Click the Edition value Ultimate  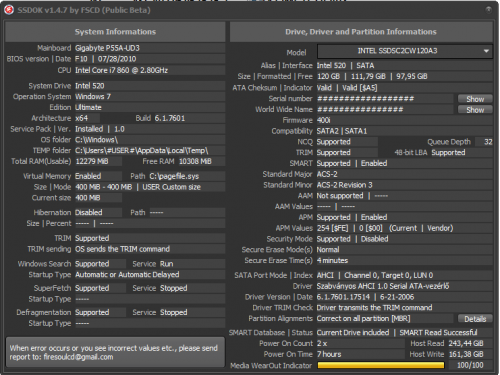tap(88, 107)
